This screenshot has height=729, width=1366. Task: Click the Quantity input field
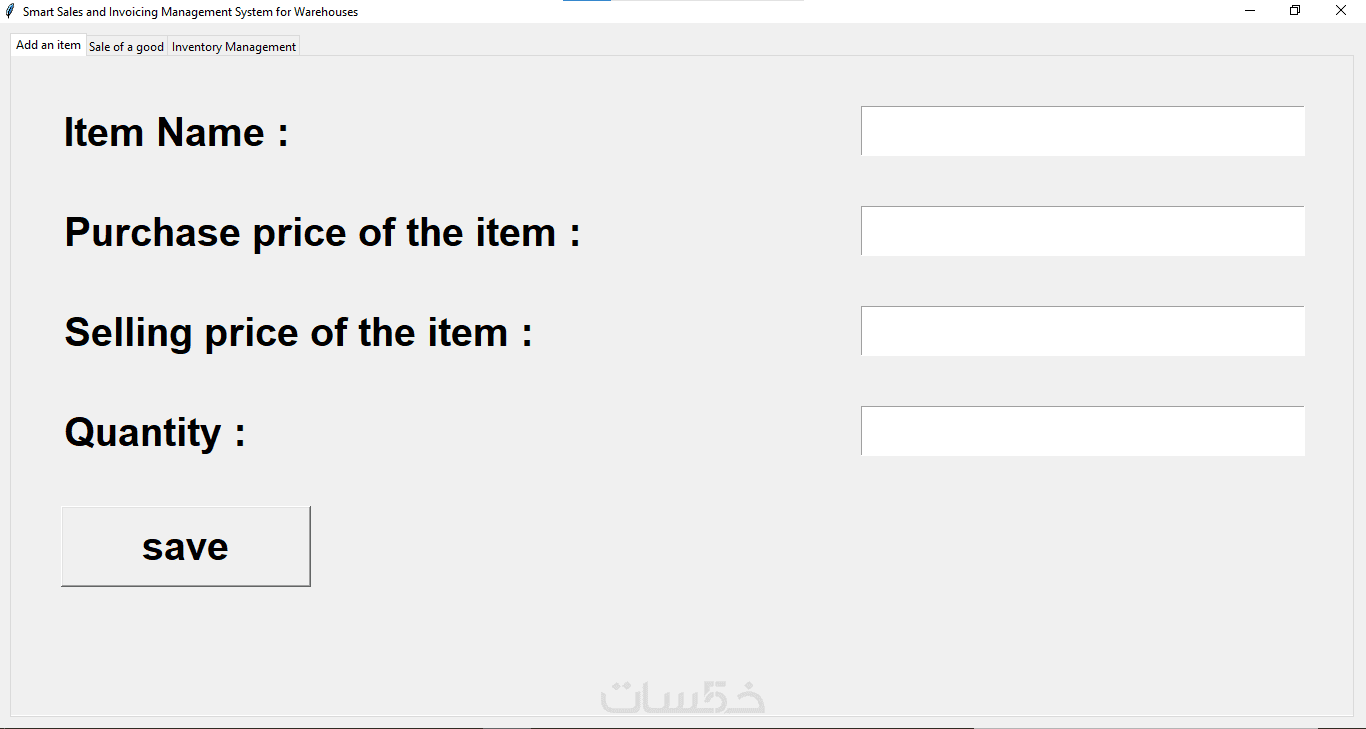(1083, 431)
